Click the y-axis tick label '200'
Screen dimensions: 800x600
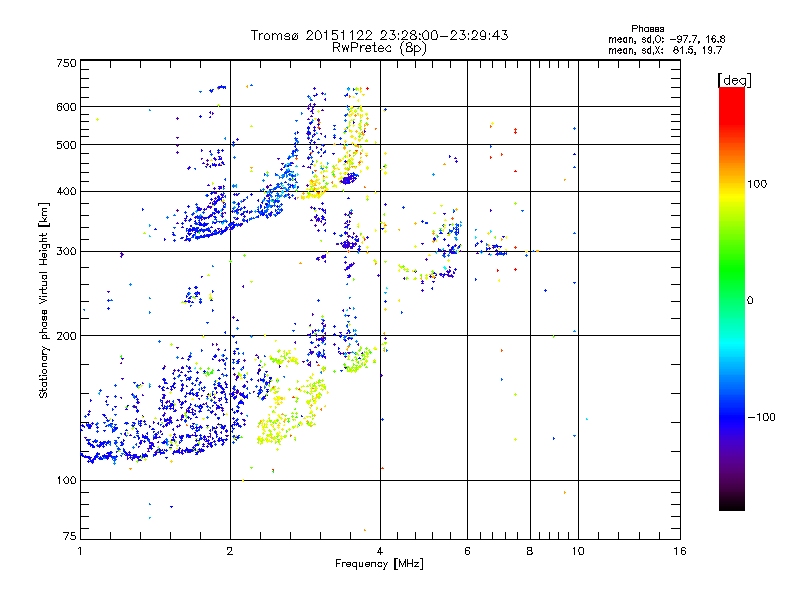(x=66, y=336)
